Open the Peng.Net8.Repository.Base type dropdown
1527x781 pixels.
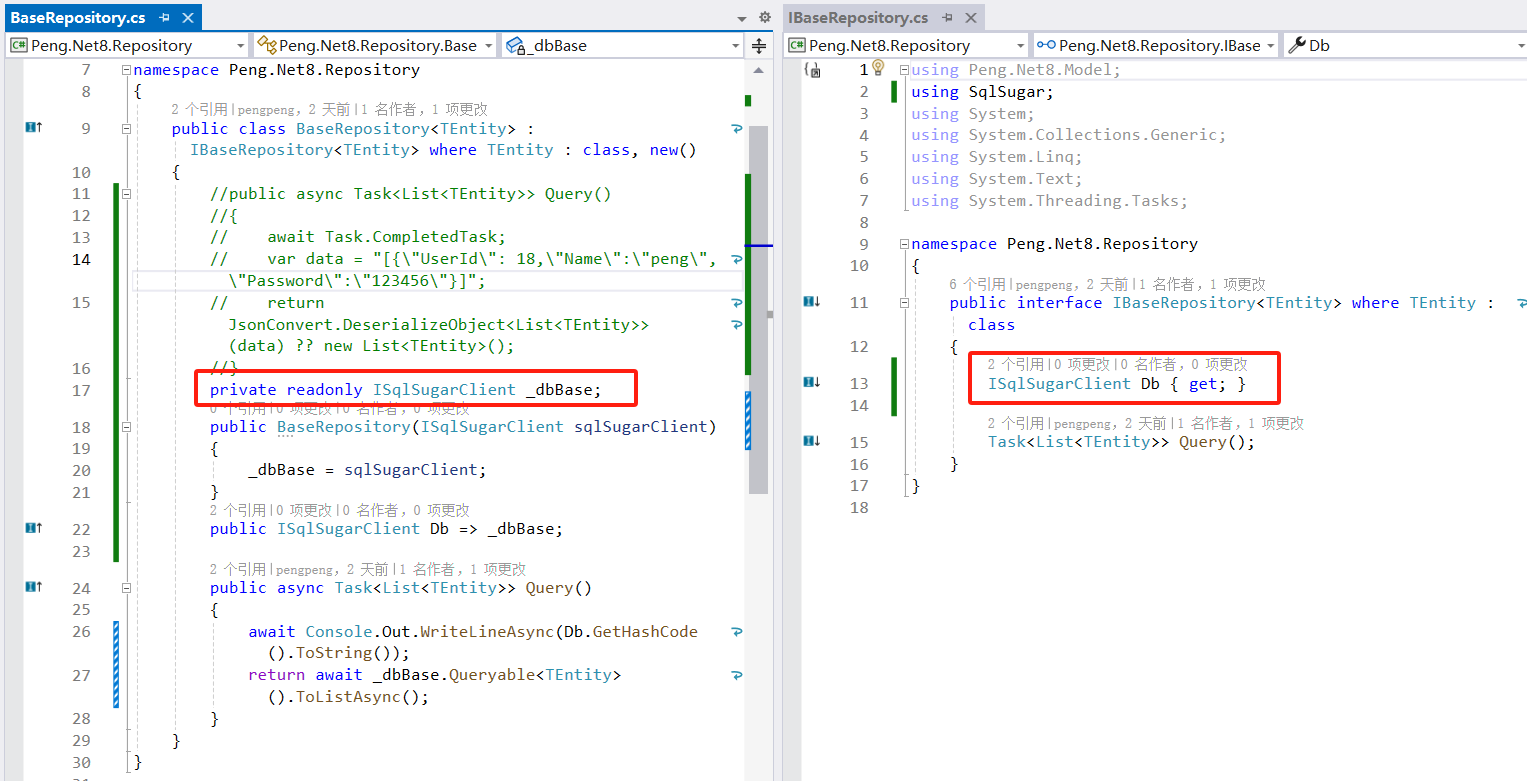[x=374, y=45]
